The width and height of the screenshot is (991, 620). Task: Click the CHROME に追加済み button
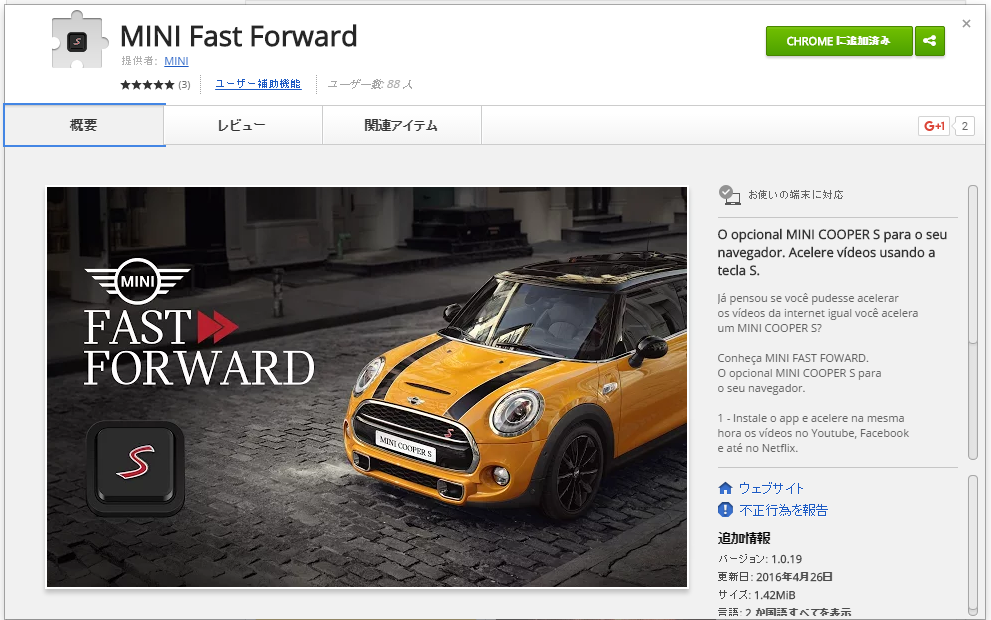coord(839,41)
